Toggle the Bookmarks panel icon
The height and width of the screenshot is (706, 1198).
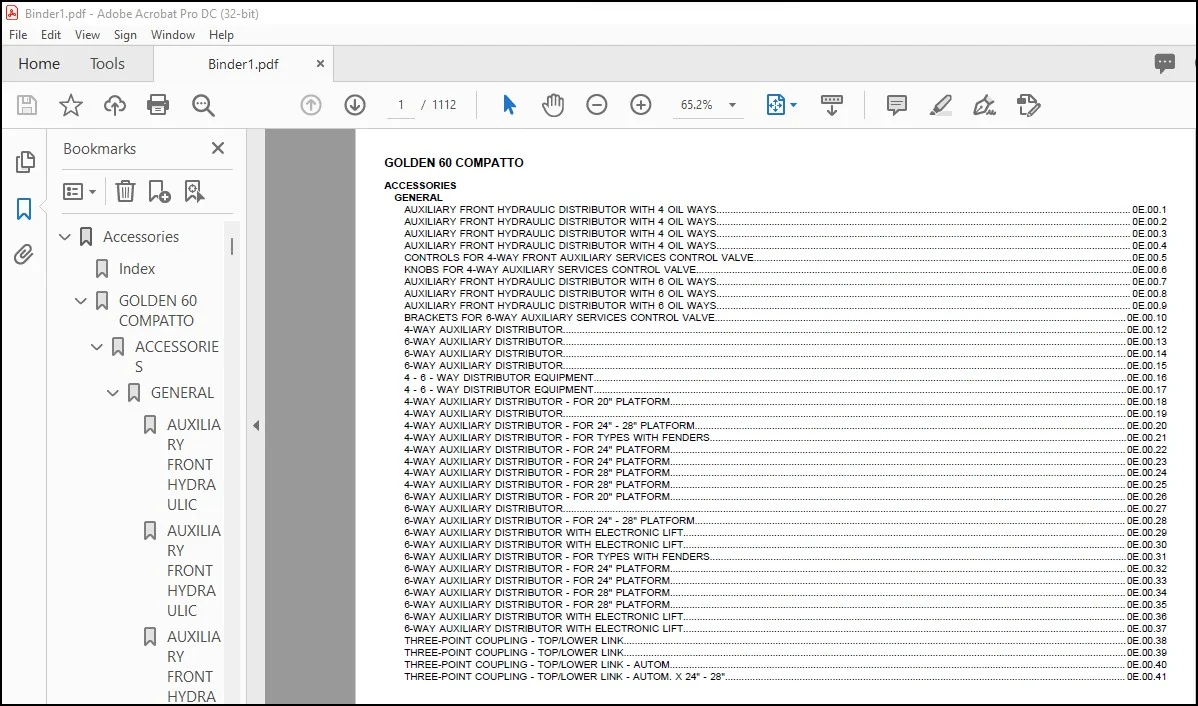(24, 209)
